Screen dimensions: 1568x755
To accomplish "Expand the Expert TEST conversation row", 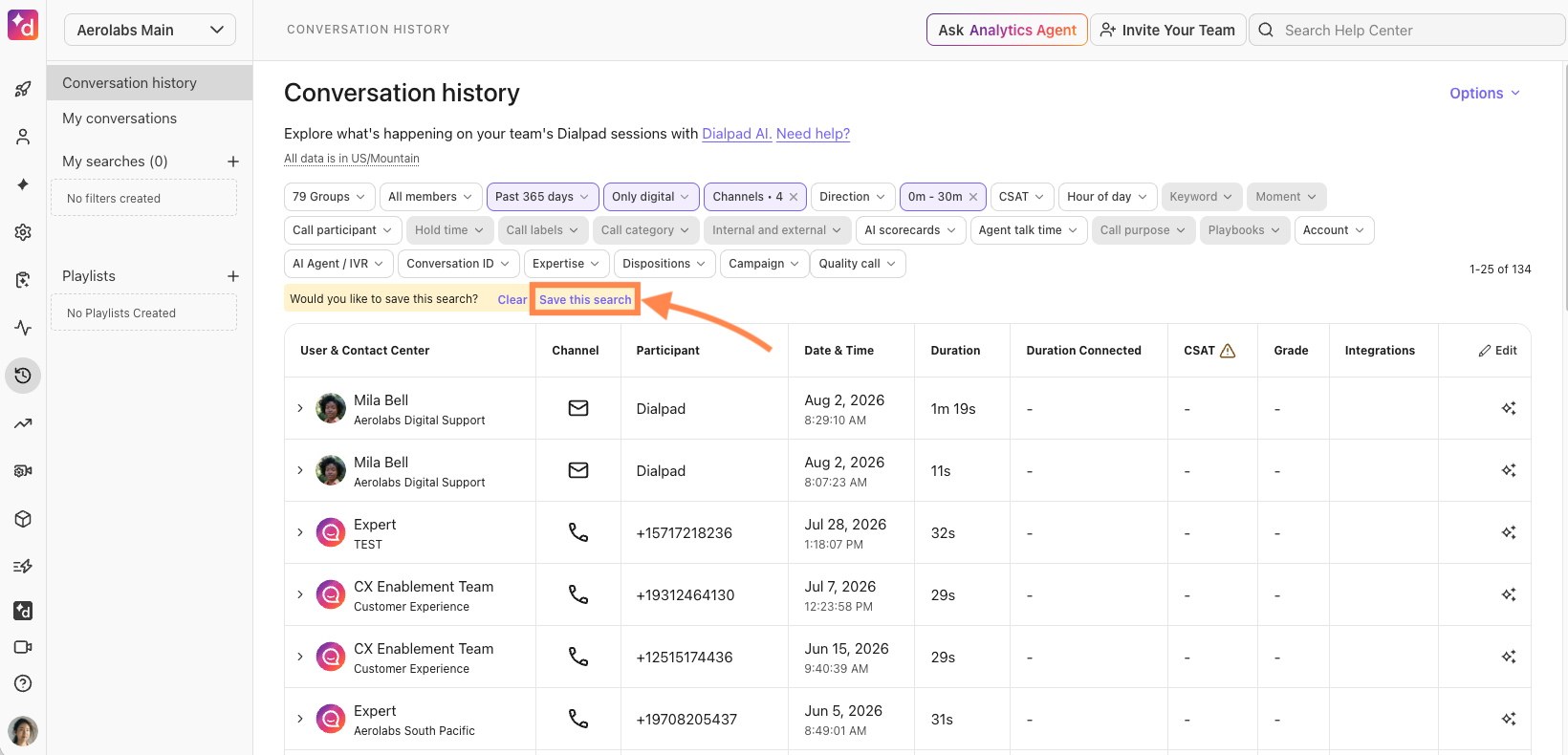I will point(300,532).
